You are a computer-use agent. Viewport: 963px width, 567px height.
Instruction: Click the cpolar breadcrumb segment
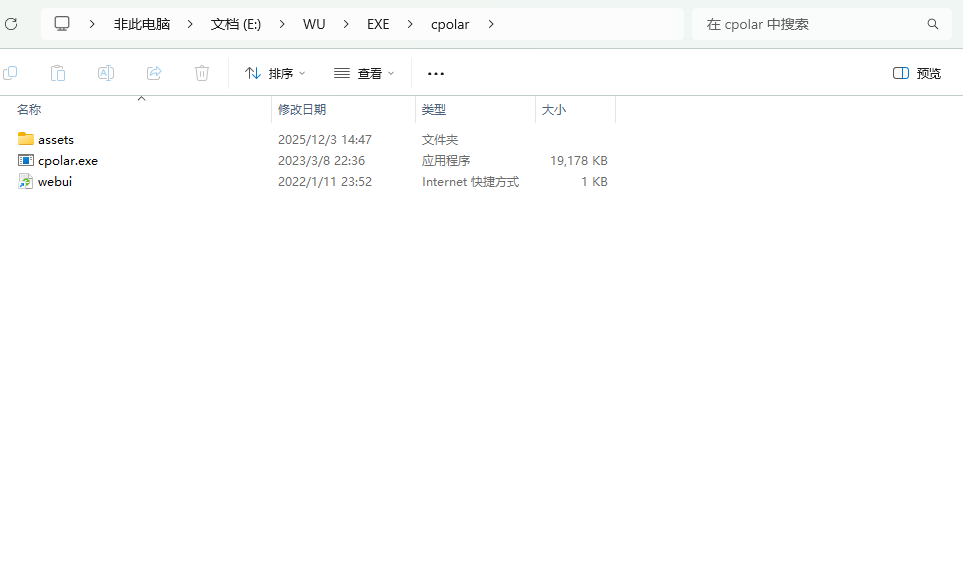(450, 25)
